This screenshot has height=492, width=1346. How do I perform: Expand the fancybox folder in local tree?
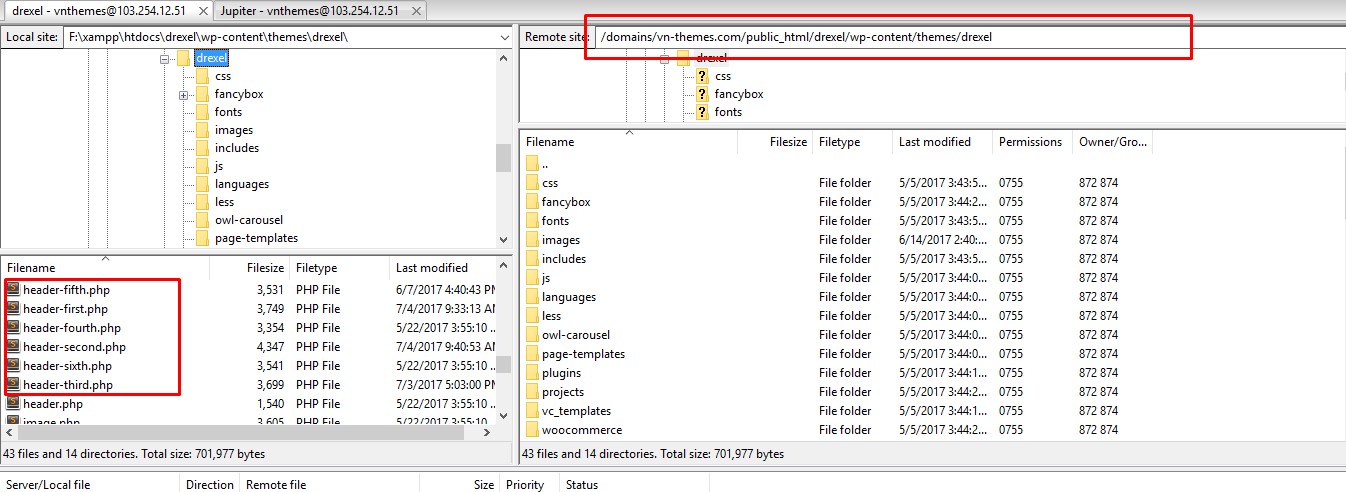pyautogui.click(x=184, y=95)
